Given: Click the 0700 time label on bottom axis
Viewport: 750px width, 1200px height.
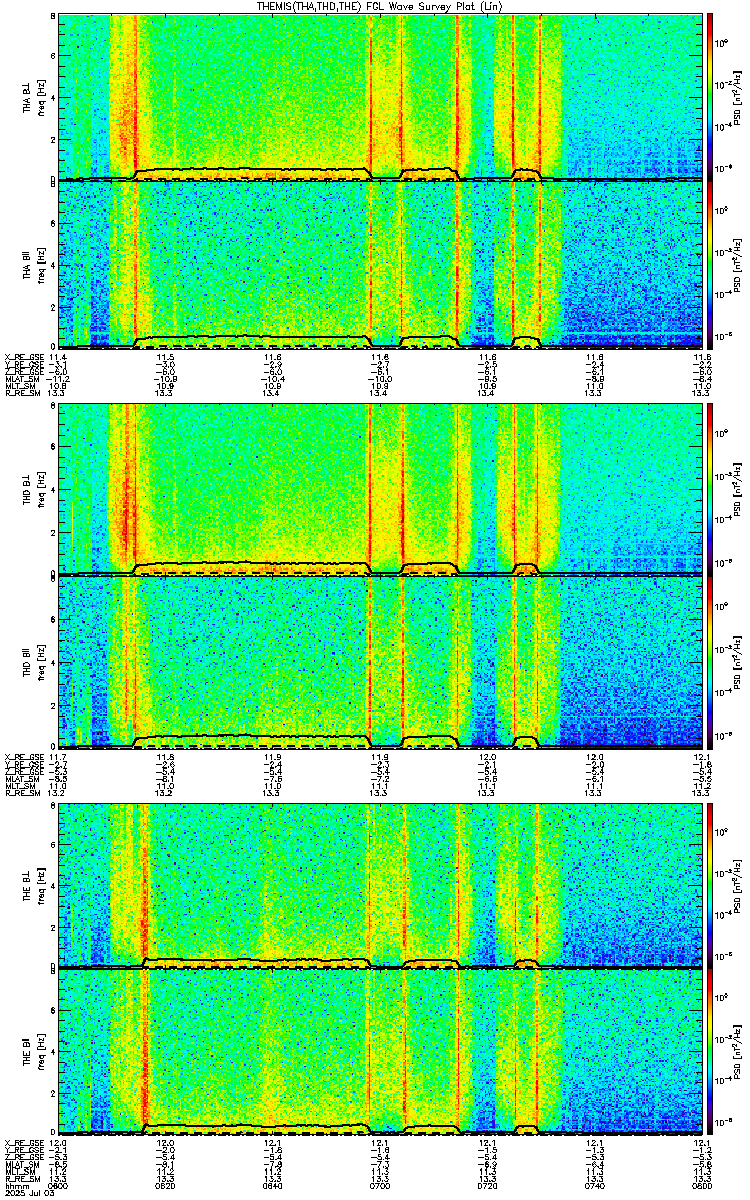Looking at the screenshot, I should (x=380, y=1184).
